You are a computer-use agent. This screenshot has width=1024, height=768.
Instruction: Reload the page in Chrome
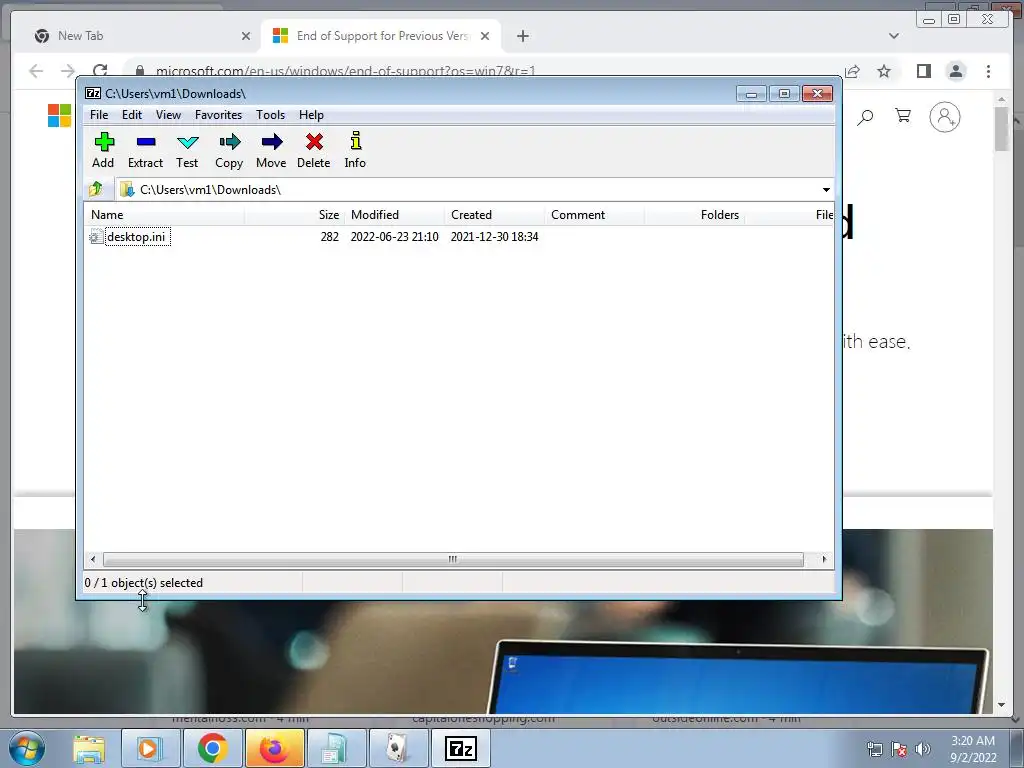click(100, 70)
